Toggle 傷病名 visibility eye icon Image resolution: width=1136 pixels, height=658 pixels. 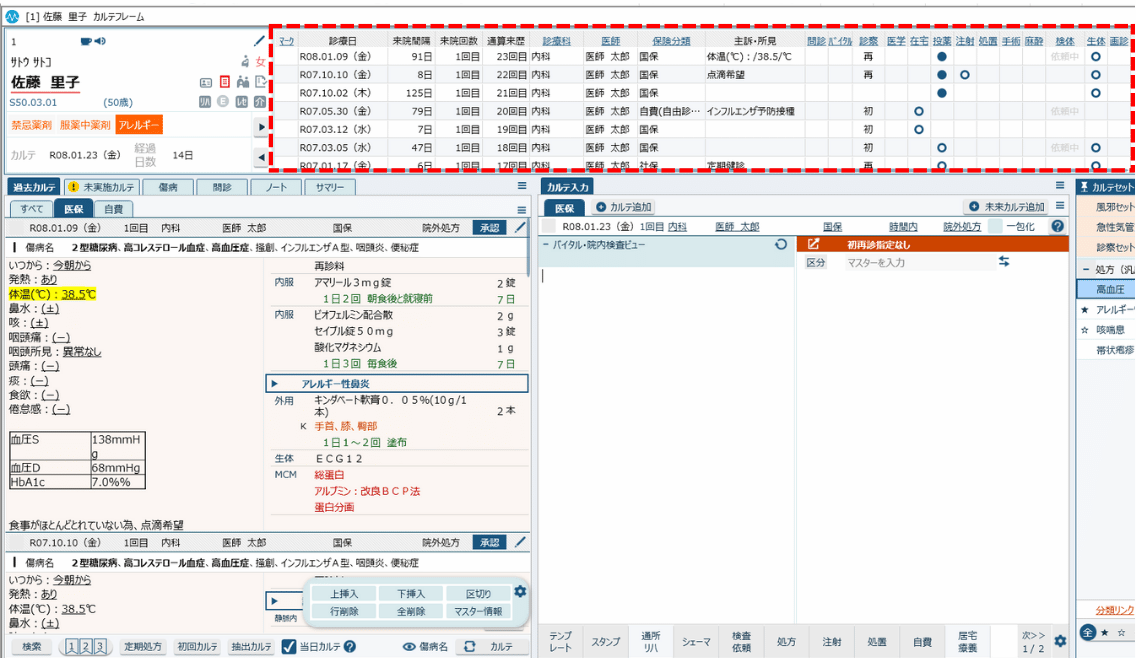pos(409,647)
